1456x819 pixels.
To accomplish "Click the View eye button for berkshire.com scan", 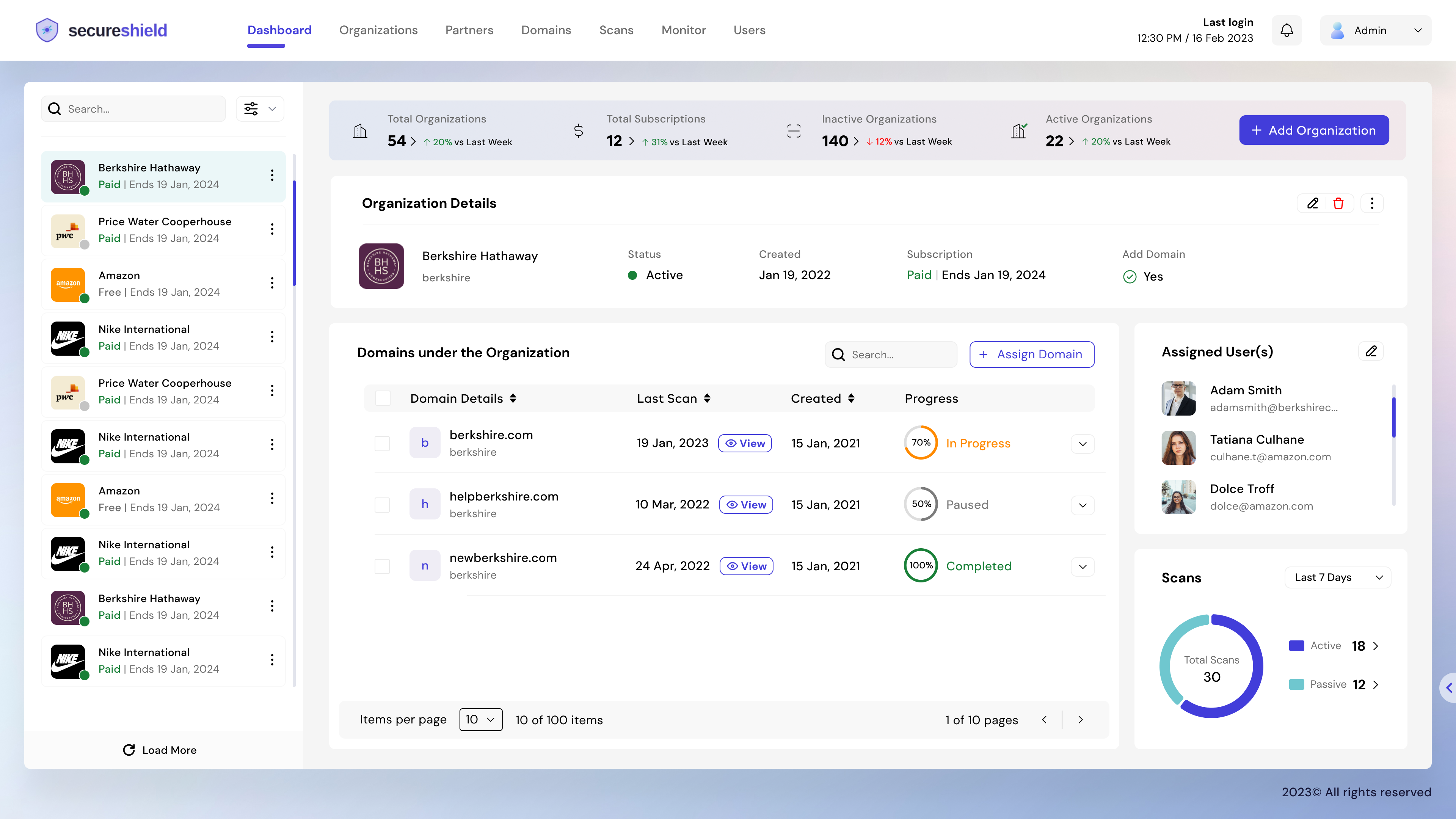I will click(745, 444).
